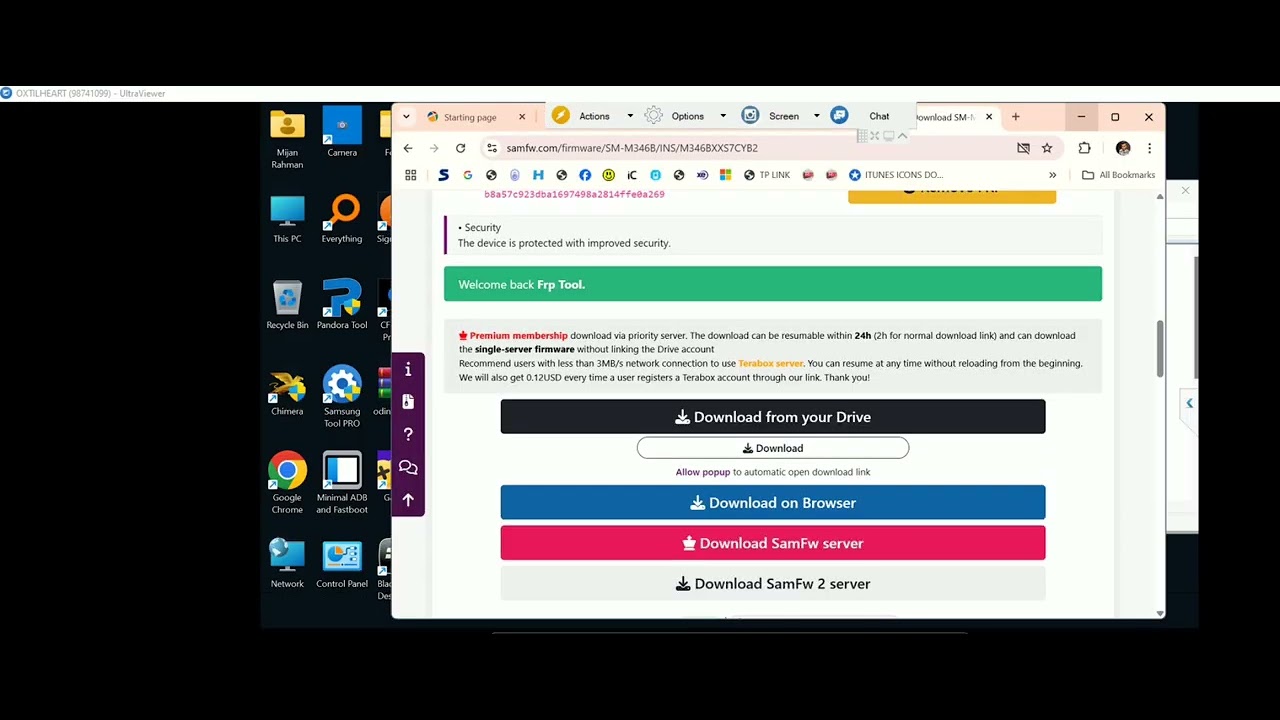
Task: Click the scrollbar down arrow
Action: (x=1160, y=612)
